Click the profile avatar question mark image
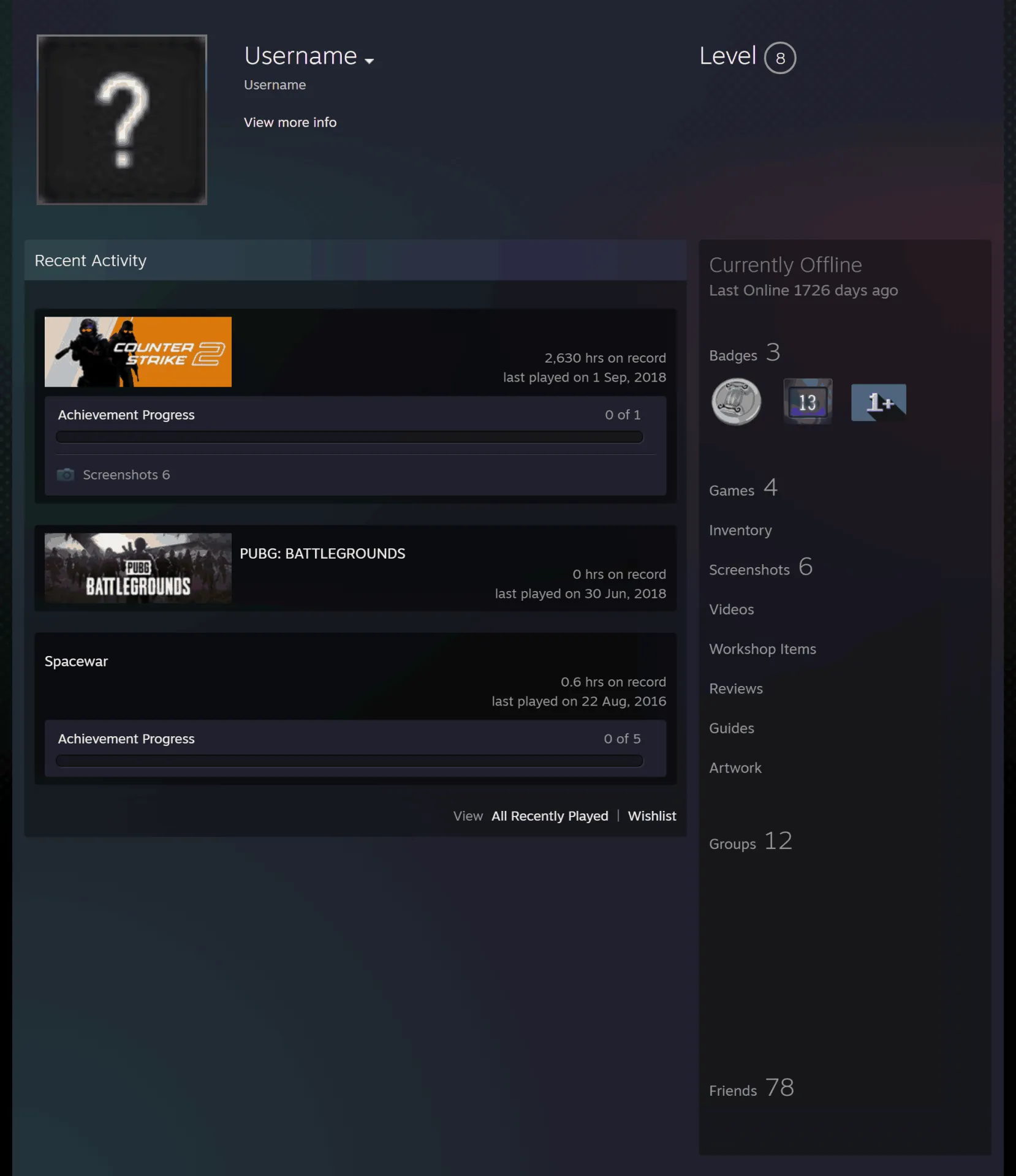 pyautogui.click(x=122, y=119)
